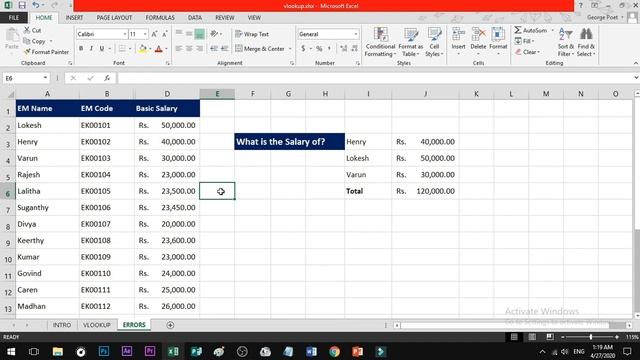This screenshot has width=640, height=360.
Task: Click the Insert Function fx icon
Action: click(107, 78)
